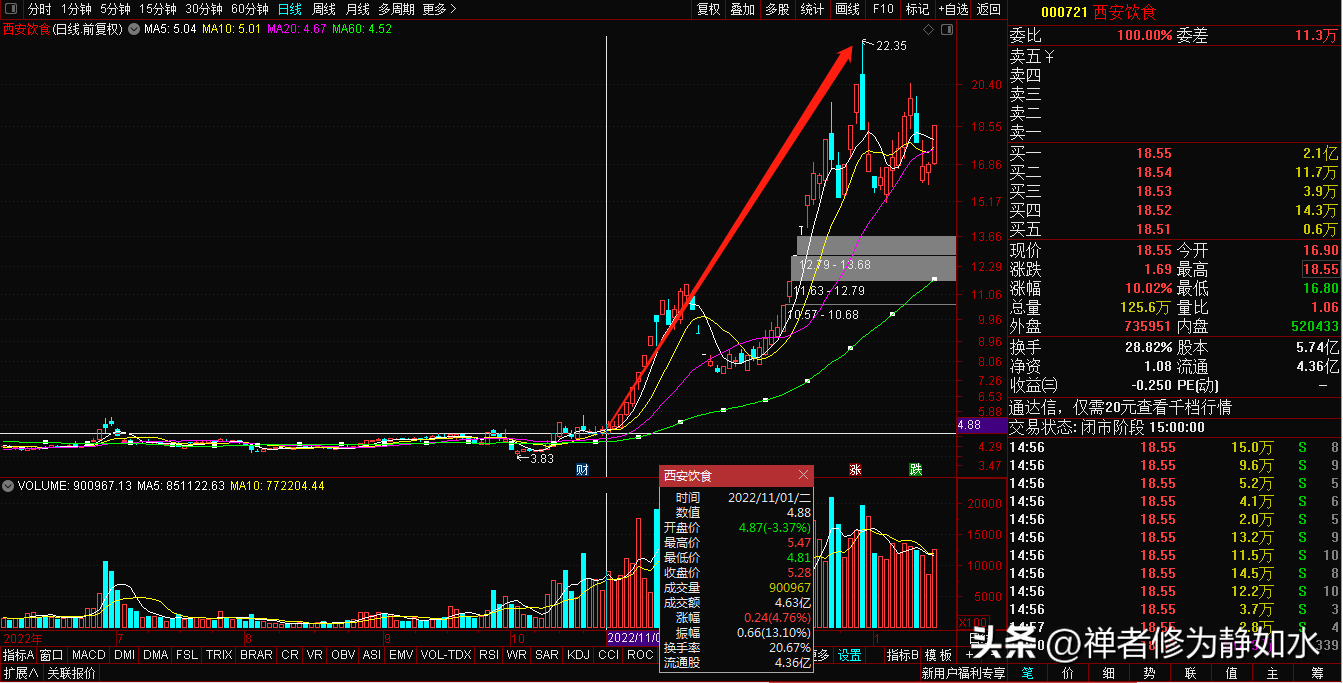
Task: Select the WR indicator tab
Action: click(517, 655)
